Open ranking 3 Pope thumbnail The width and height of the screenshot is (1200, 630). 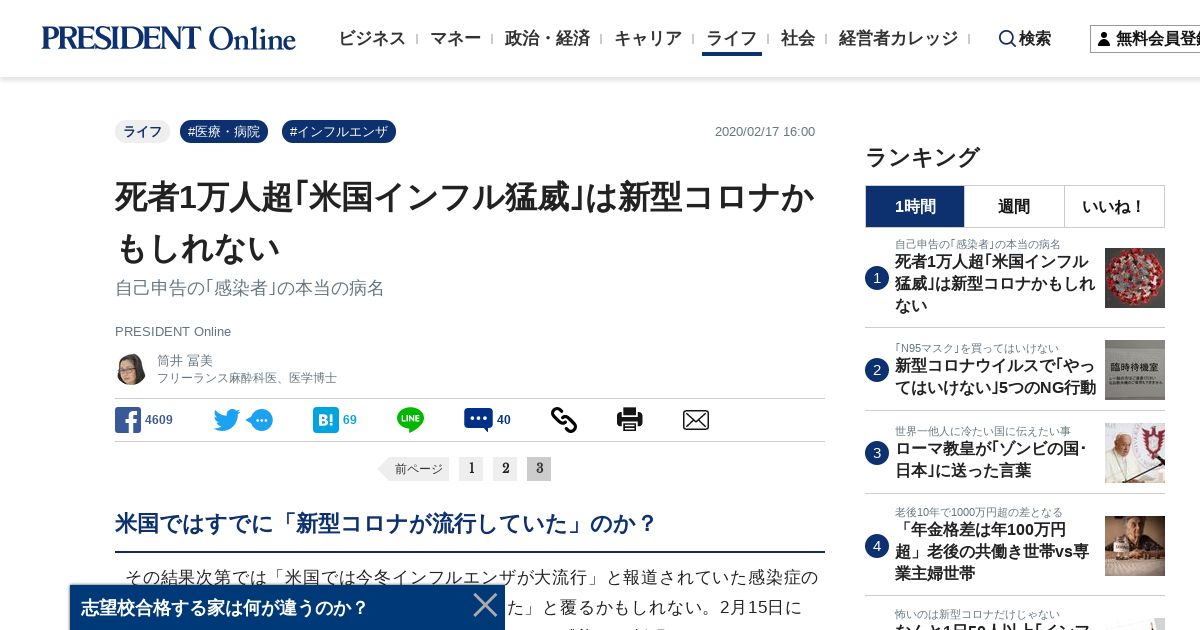[x=1135, y=453]
